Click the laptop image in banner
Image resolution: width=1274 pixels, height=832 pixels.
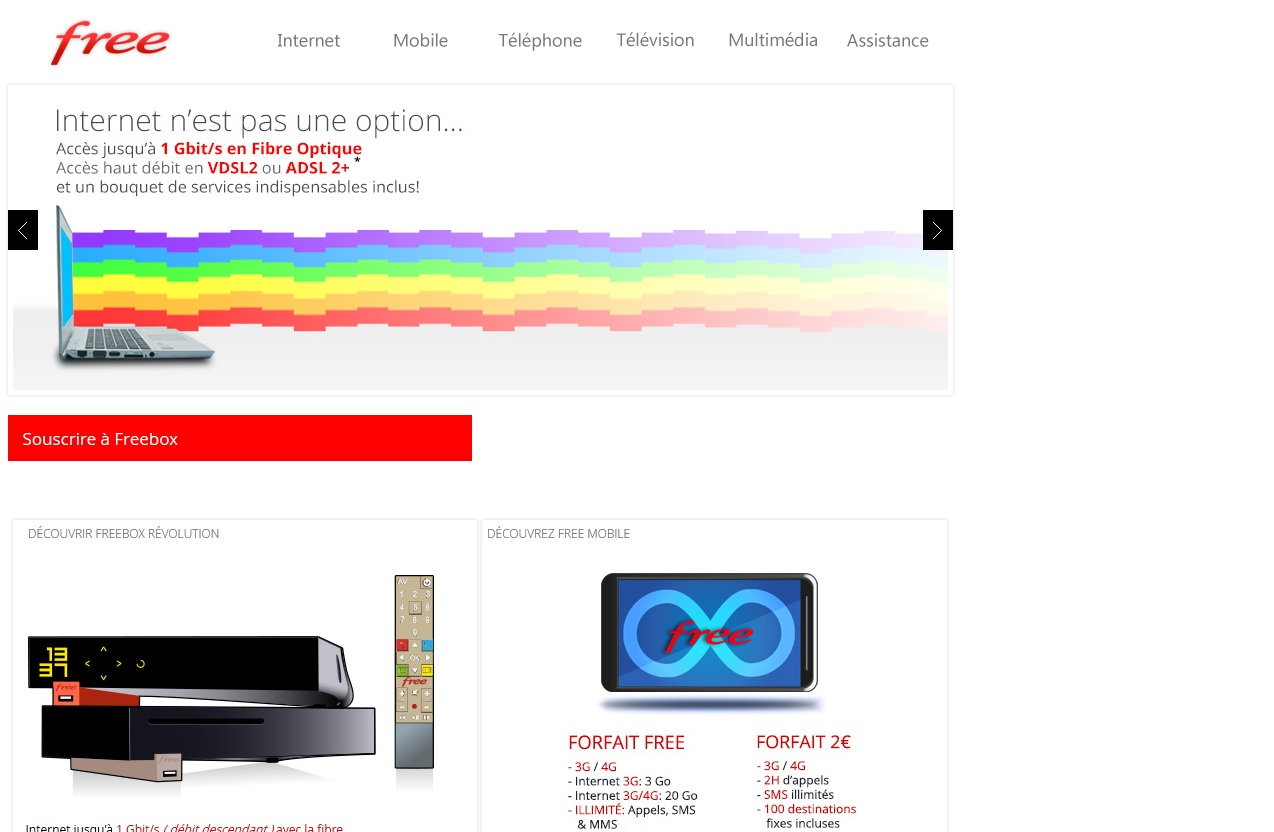[x=135, y=285]
